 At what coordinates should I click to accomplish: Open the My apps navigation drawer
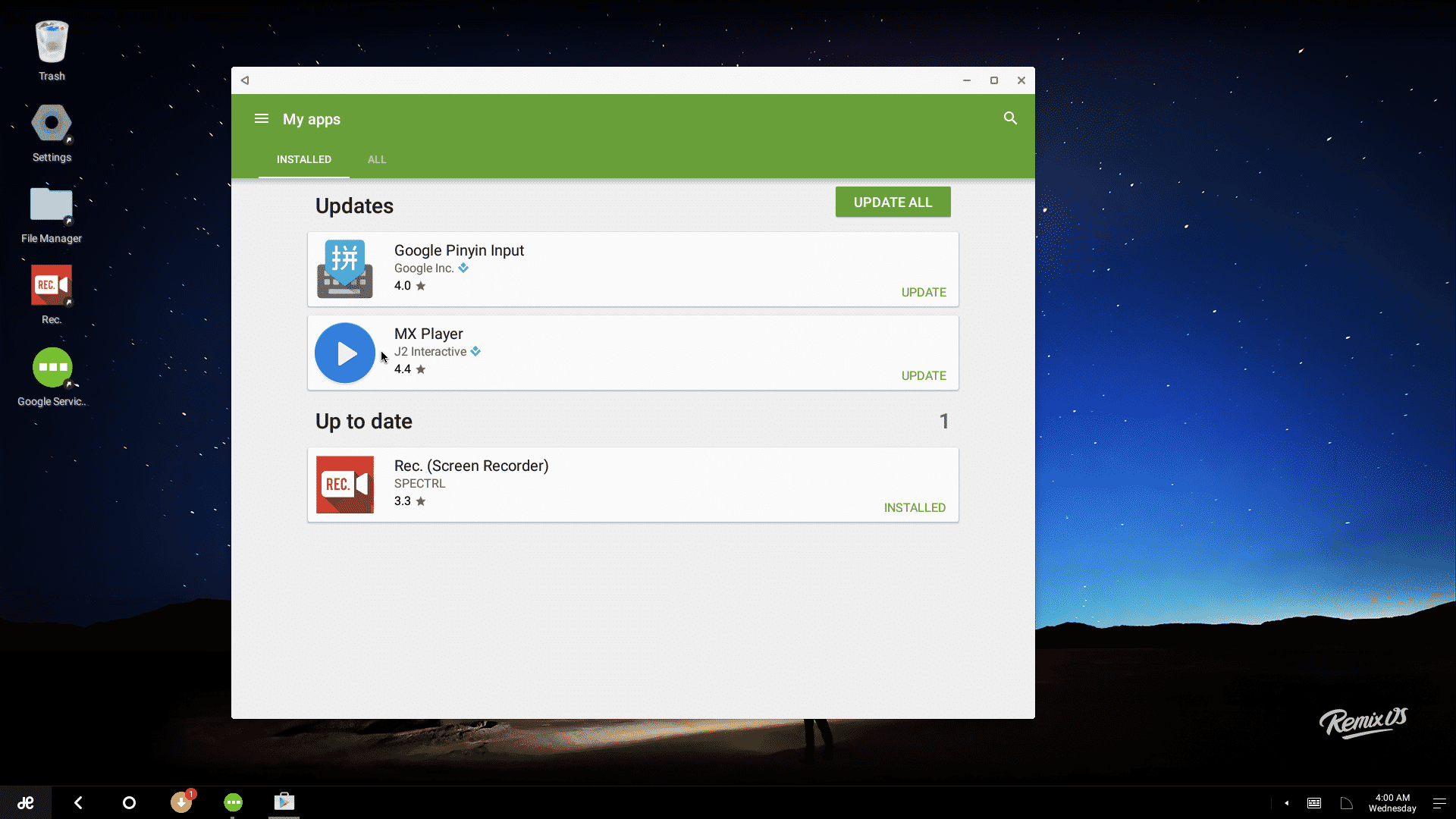(x=261, y=118)
